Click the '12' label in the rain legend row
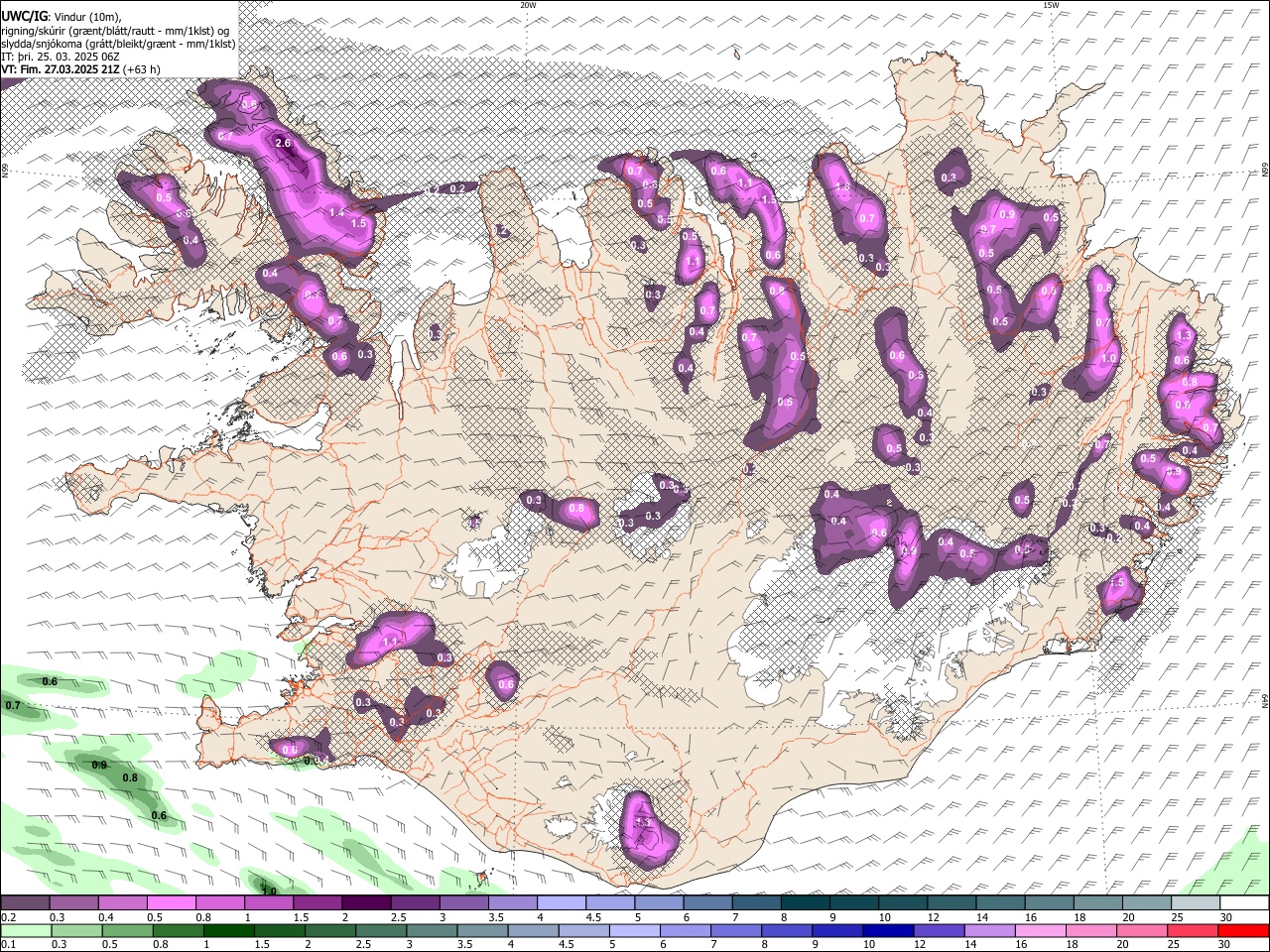The width and height of the screenshot is (1270, 952). pos(922,945)
